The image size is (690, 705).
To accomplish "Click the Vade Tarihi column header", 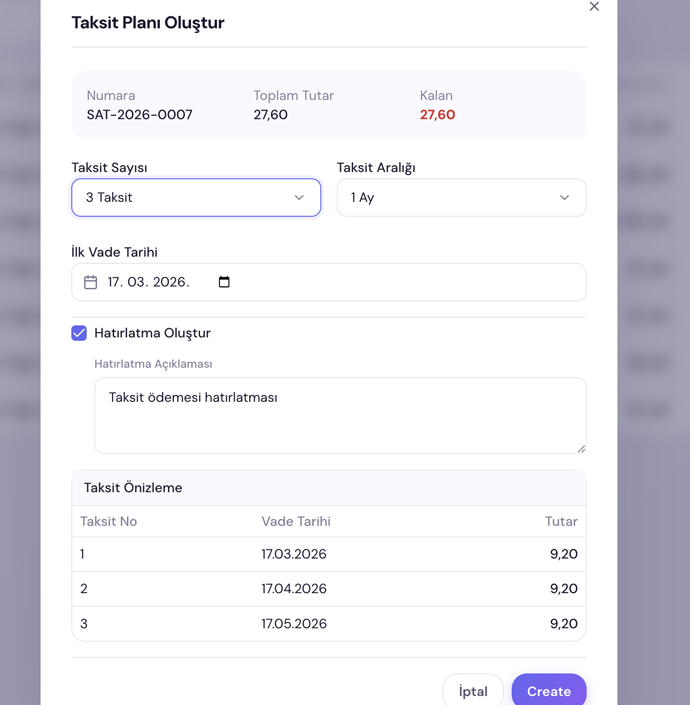I will (x=296, y=521).
